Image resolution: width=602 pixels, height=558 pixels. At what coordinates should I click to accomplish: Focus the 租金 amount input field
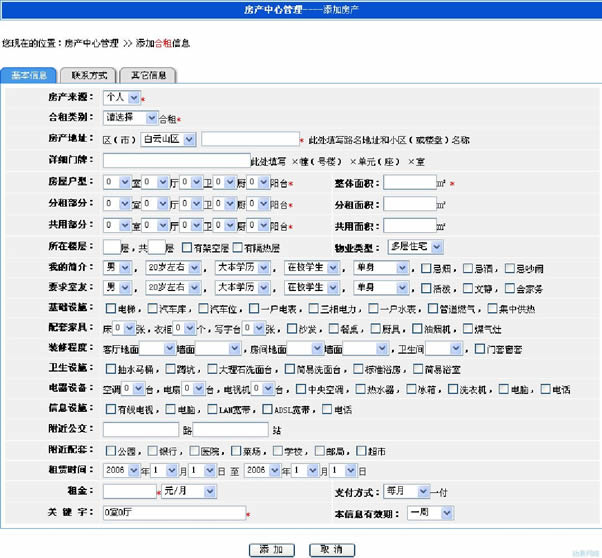[129, 492]
